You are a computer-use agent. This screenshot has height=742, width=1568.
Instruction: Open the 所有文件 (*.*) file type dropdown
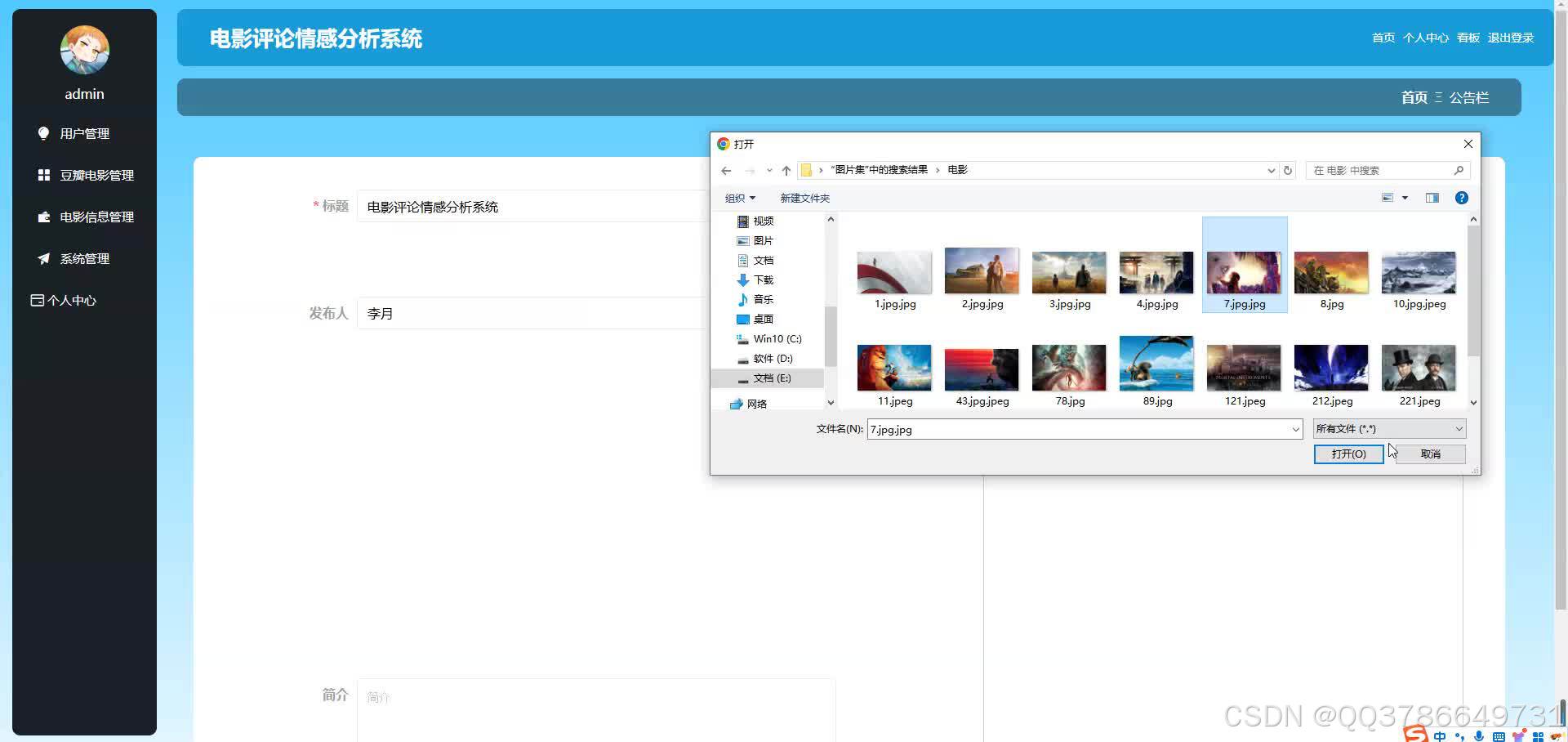tap(1388, 428)
